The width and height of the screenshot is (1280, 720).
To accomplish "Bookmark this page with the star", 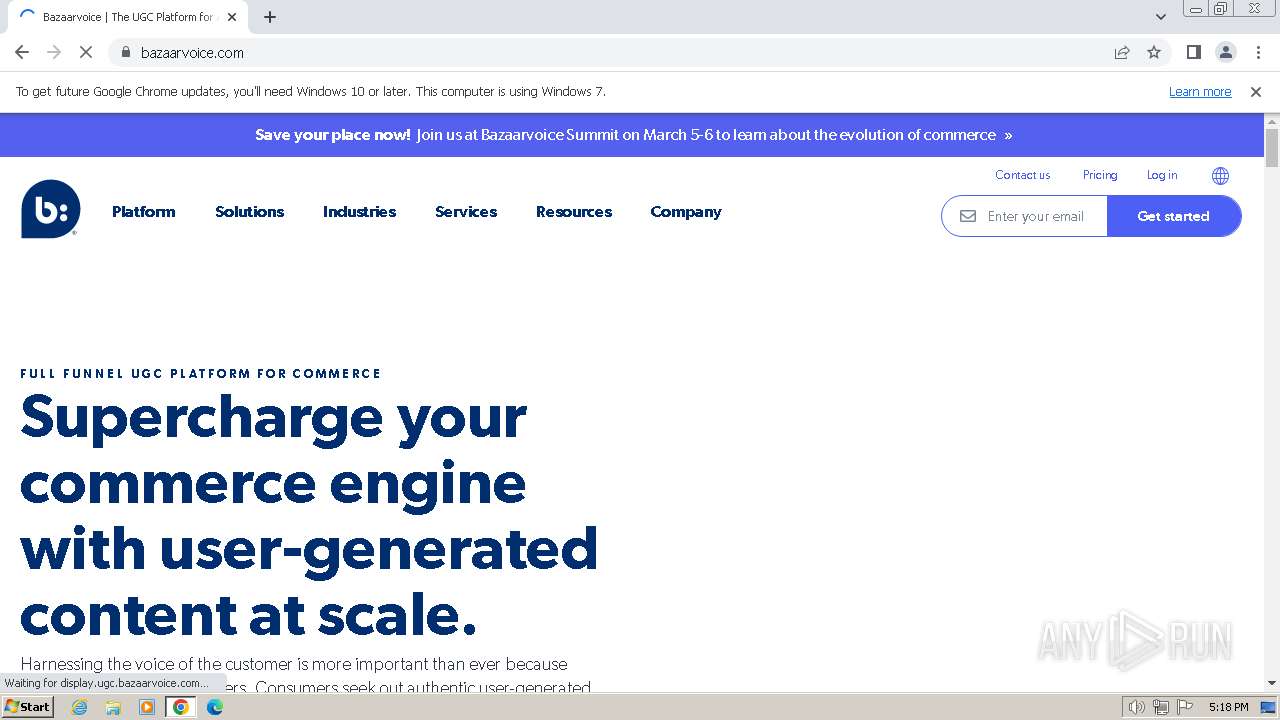I will point(1154,53).
